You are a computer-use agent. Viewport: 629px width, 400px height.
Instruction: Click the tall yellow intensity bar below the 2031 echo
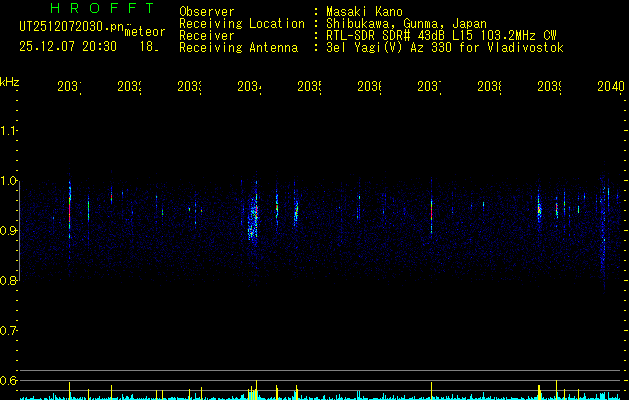(x=69, y=391)
